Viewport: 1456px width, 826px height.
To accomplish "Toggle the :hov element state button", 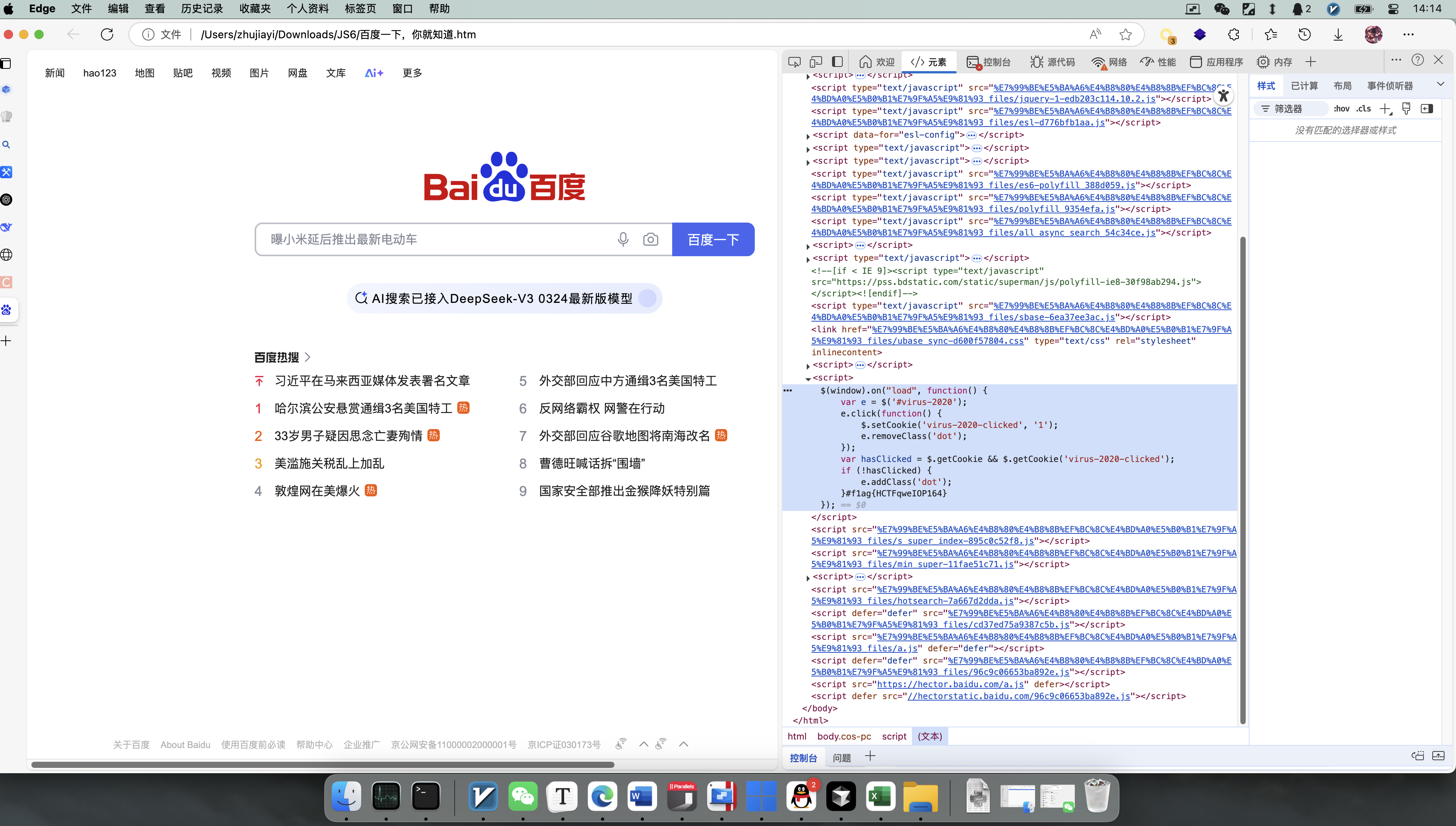I will [1341, 109].
